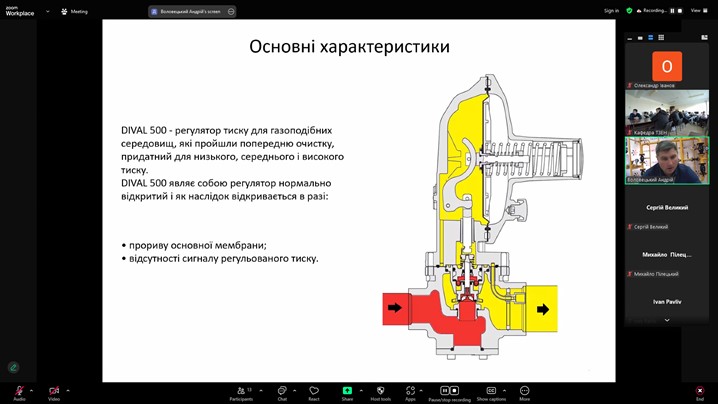The height and width of the screenshot is (404, 718).
Task: Open the More options menu
Action: click(x=524, y=393)
